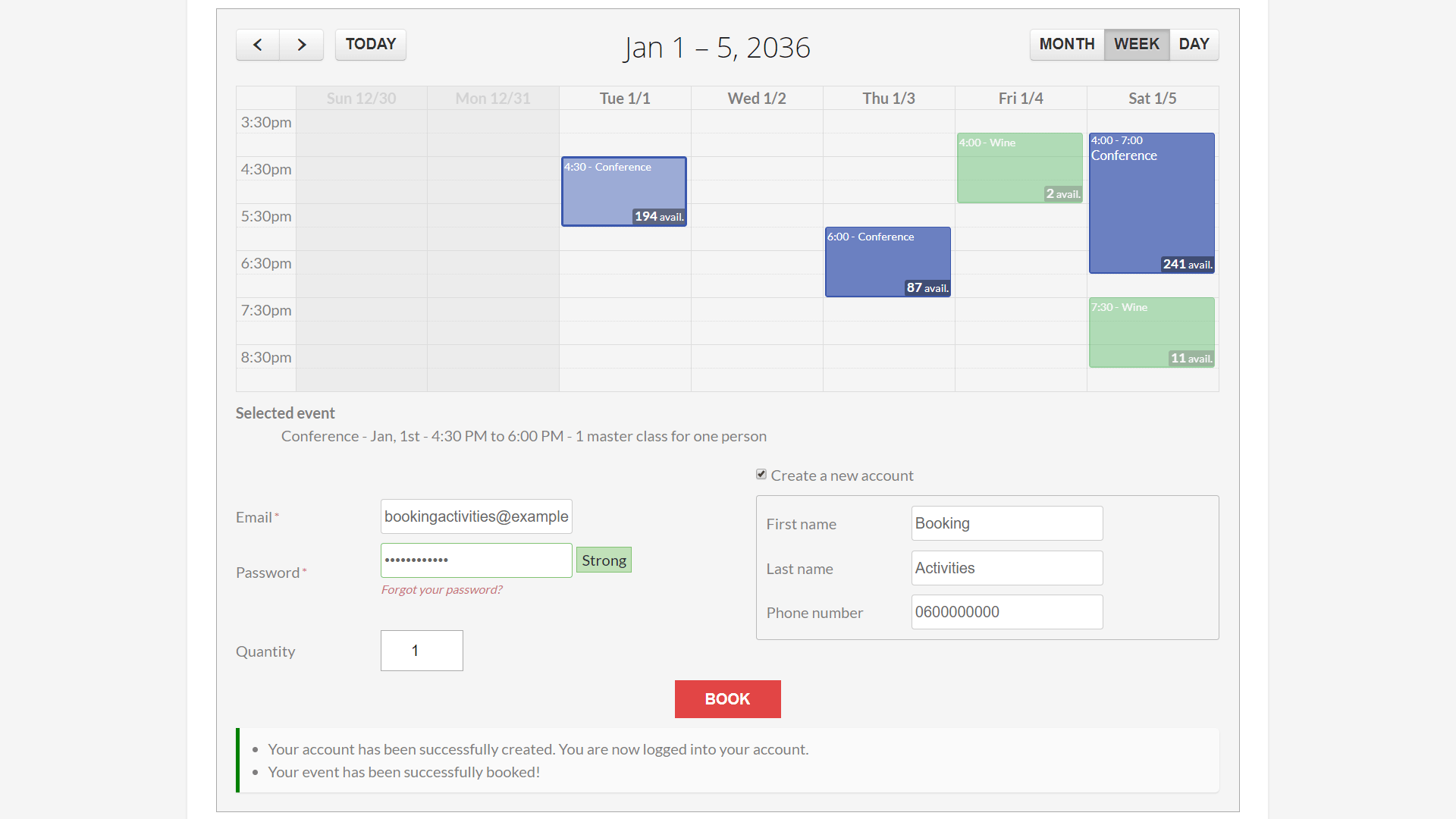The image size is (1456, 819).
Task: Click the Password input field
Action: coord(477,560)
